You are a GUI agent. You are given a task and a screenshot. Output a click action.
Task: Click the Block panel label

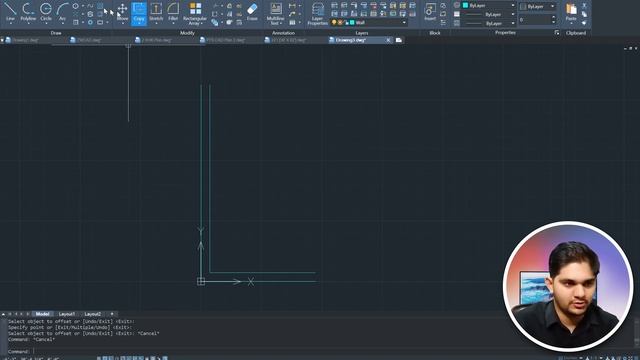click(x=435, y=33)
